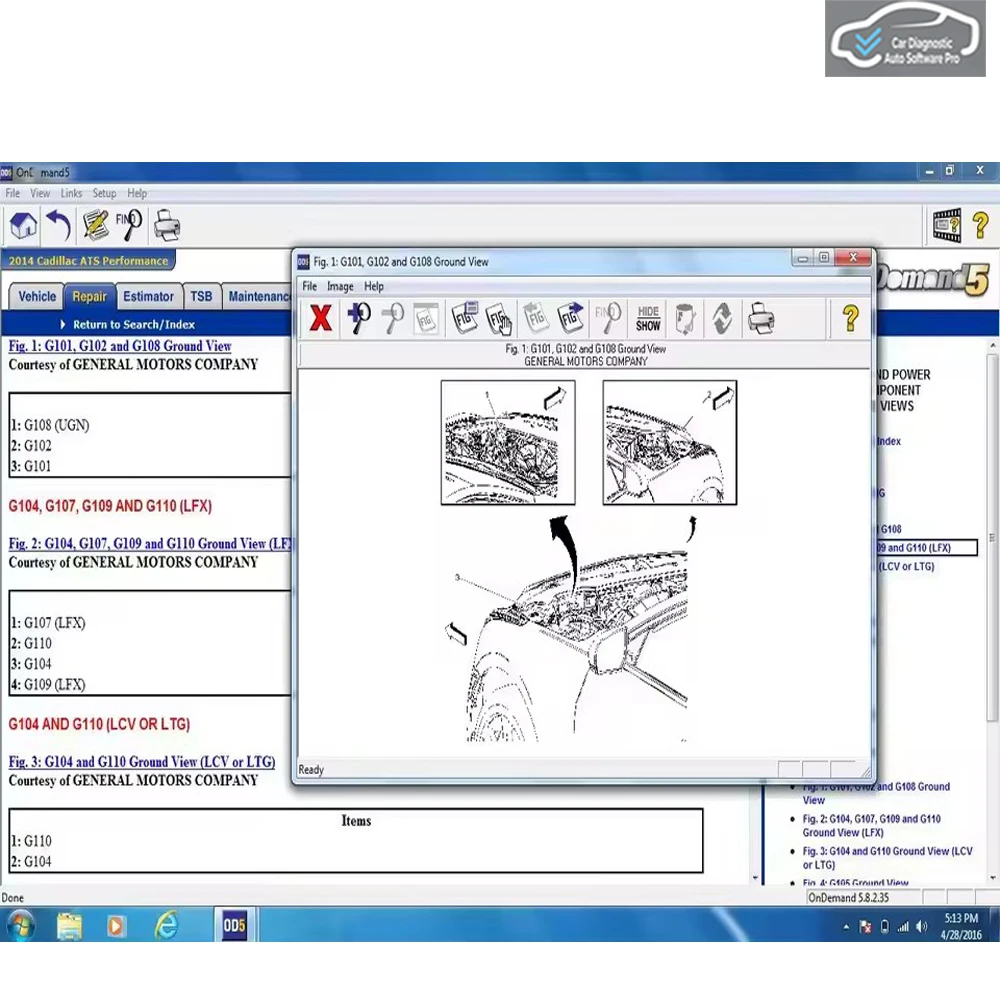Open Image menu in figure window
Image resolution: width=1000 pixels, height=1000 pixels.
click(340, 286)
